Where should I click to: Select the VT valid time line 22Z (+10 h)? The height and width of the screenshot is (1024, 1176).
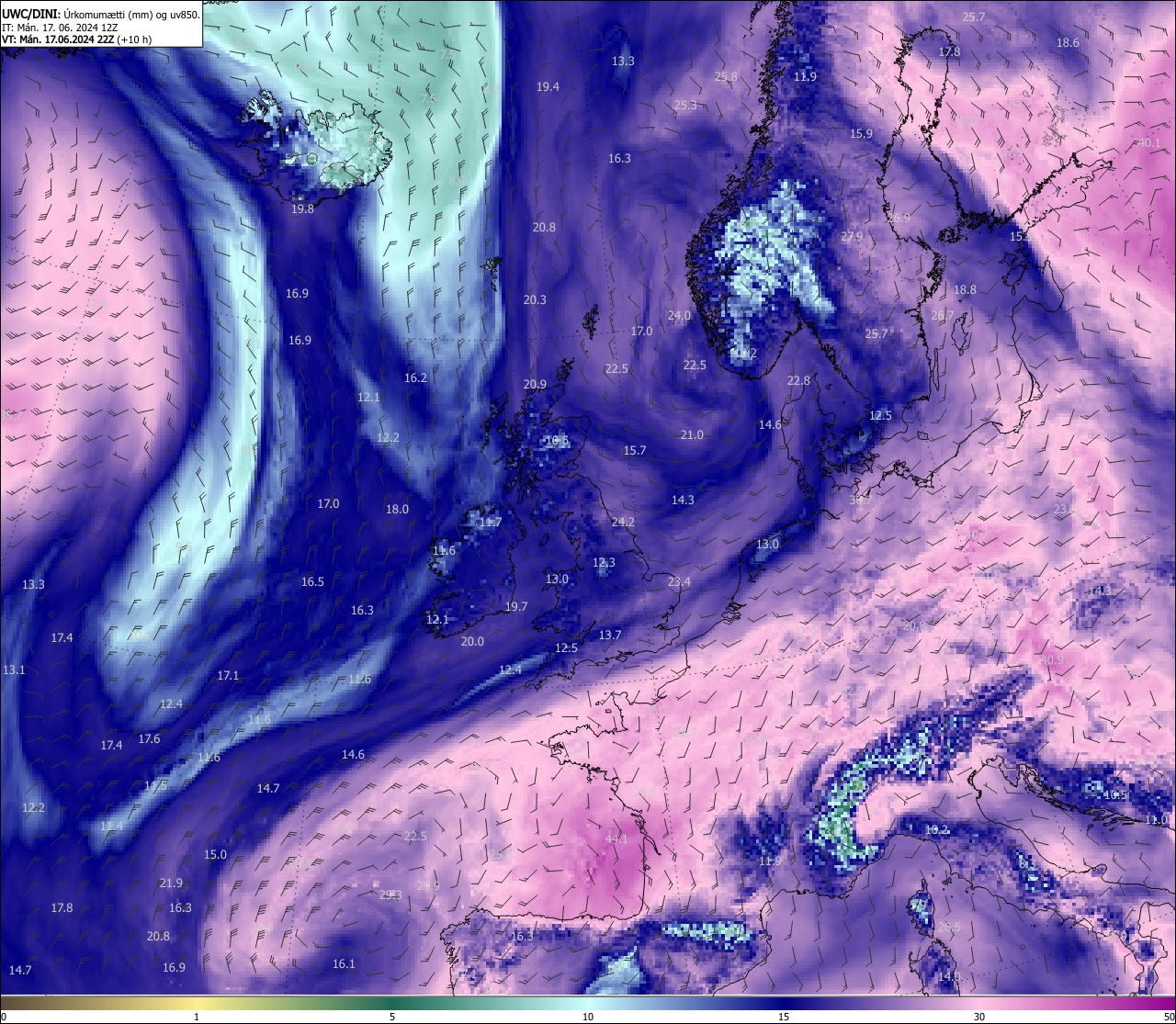coord(77,39)
